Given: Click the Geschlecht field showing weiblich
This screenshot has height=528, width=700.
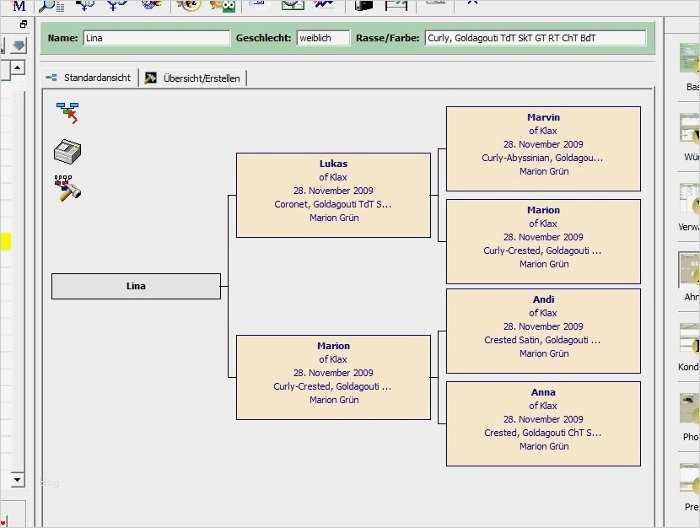Looking at the screenshot, I should click(323, 38).
